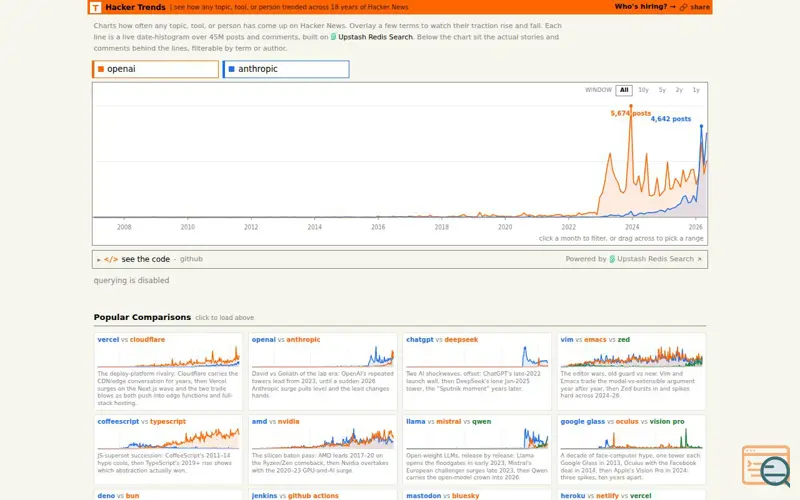Load the coffeescript vs typescript comparison
The image size is (800, 500).
coord(168,449)
